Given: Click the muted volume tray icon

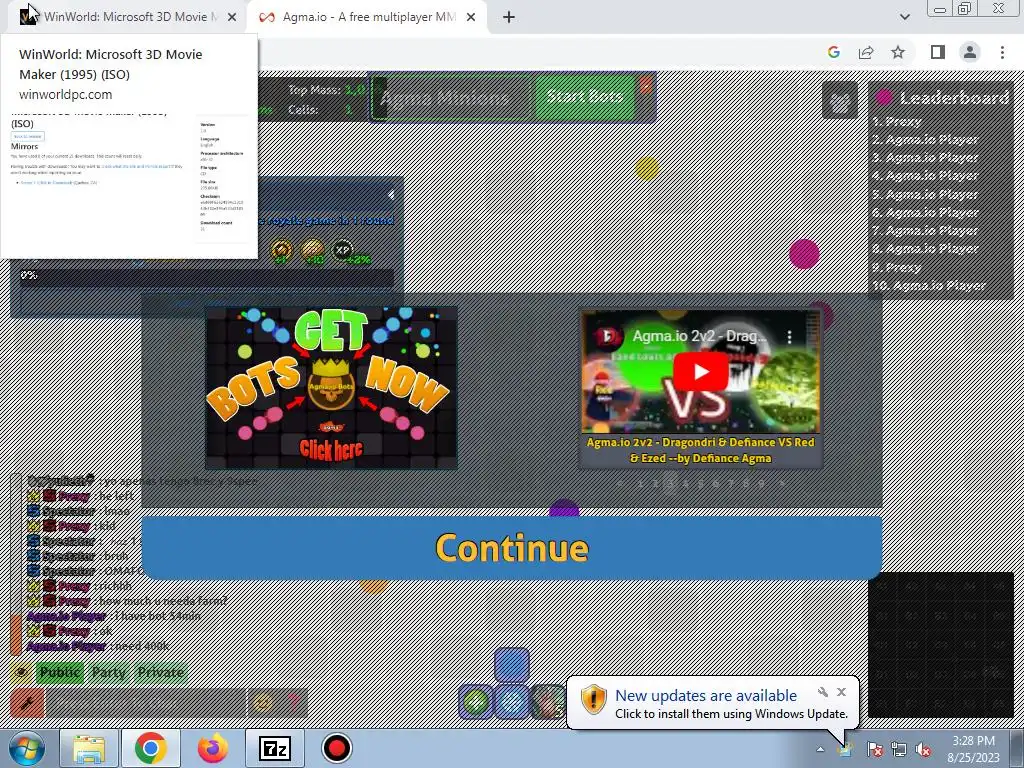Looking at the screenshot, I should [923, 749].
